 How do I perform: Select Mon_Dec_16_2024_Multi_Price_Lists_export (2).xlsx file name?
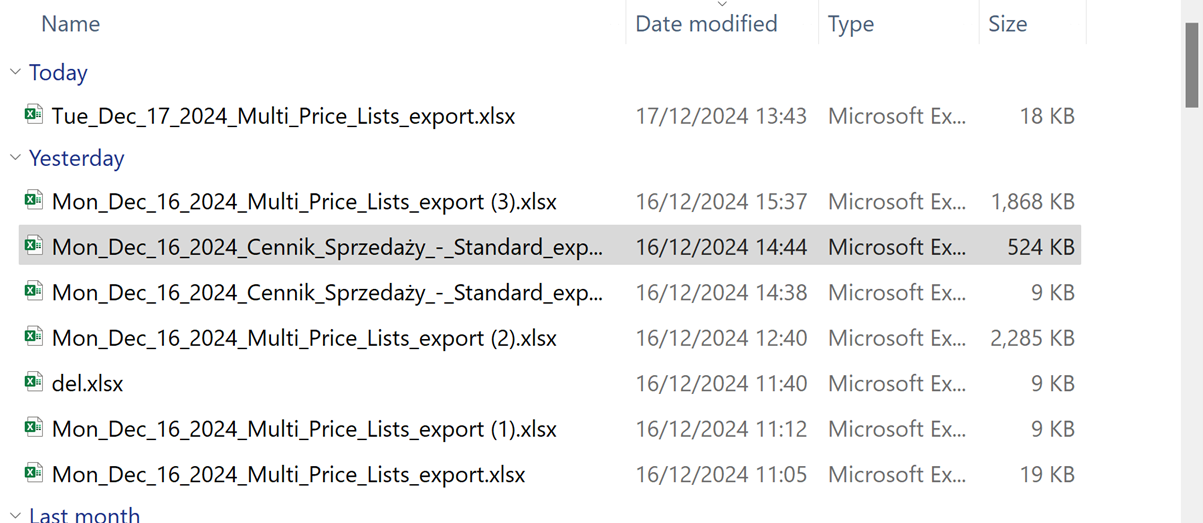click(304, 338)
